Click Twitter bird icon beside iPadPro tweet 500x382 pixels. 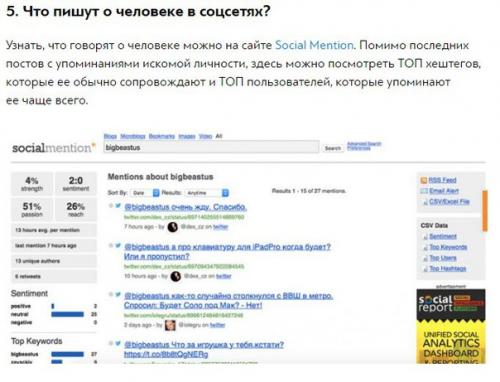118,246
